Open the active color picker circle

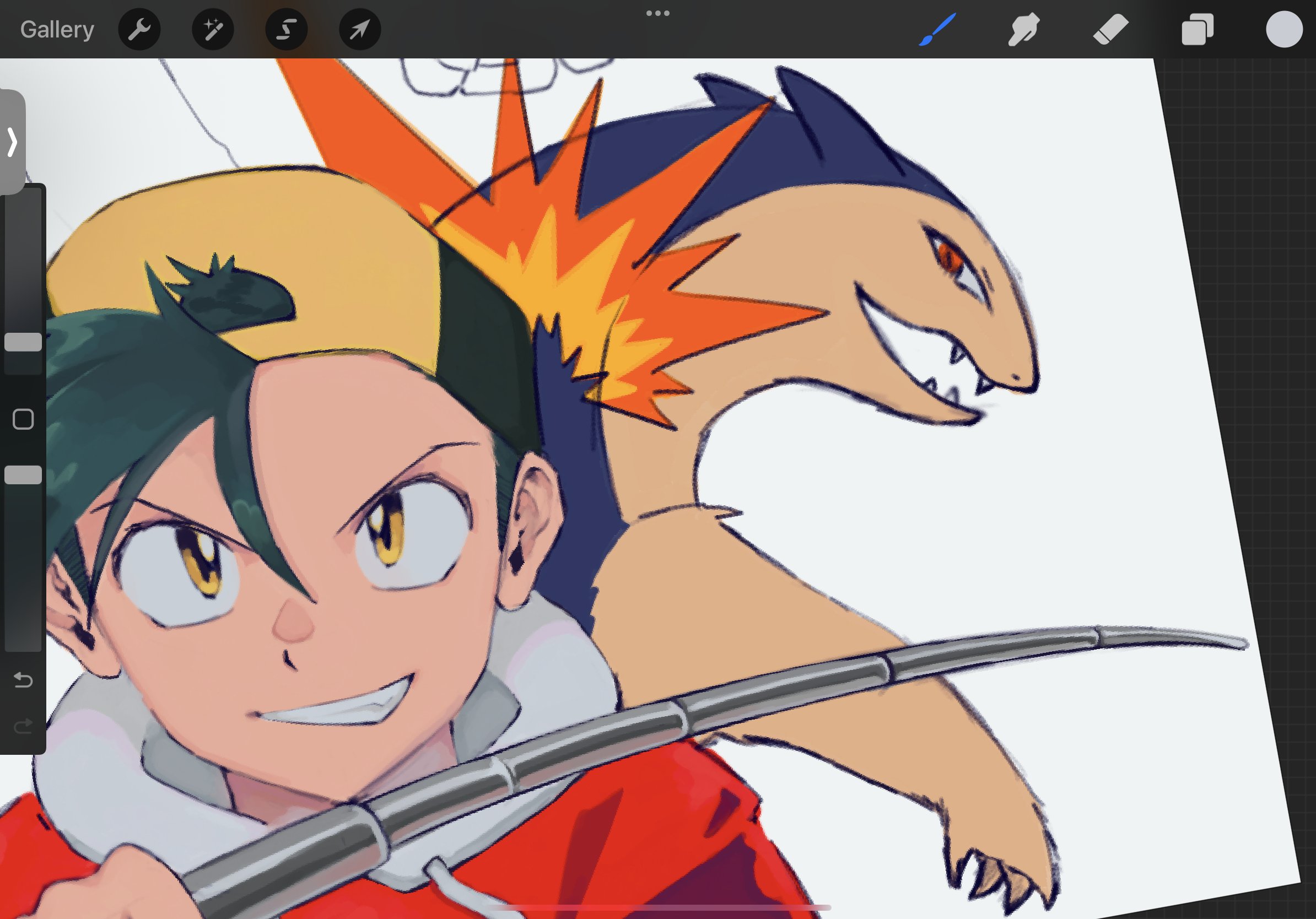click(x=1284, y=29)
